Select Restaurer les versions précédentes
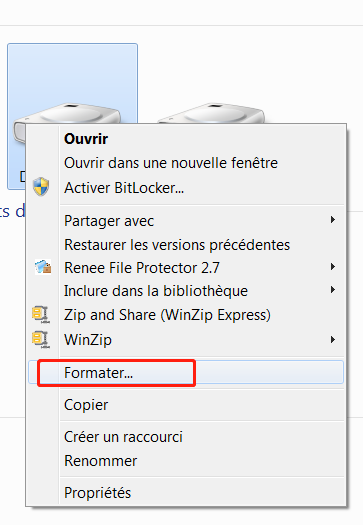The image size is (363, 525). coord(177,245)
